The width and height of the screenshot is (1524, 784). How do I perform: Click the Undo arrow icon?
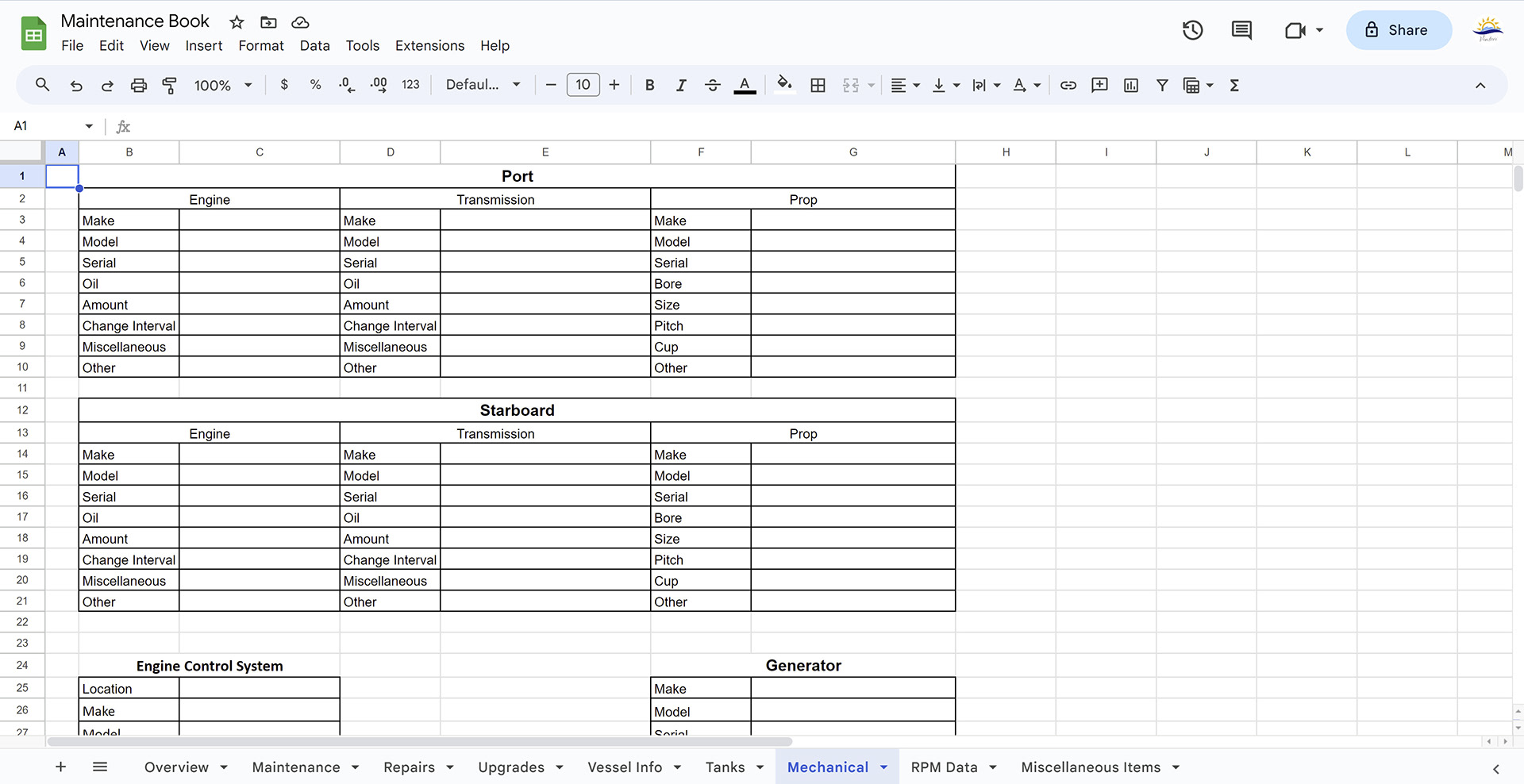pos(76,85)
